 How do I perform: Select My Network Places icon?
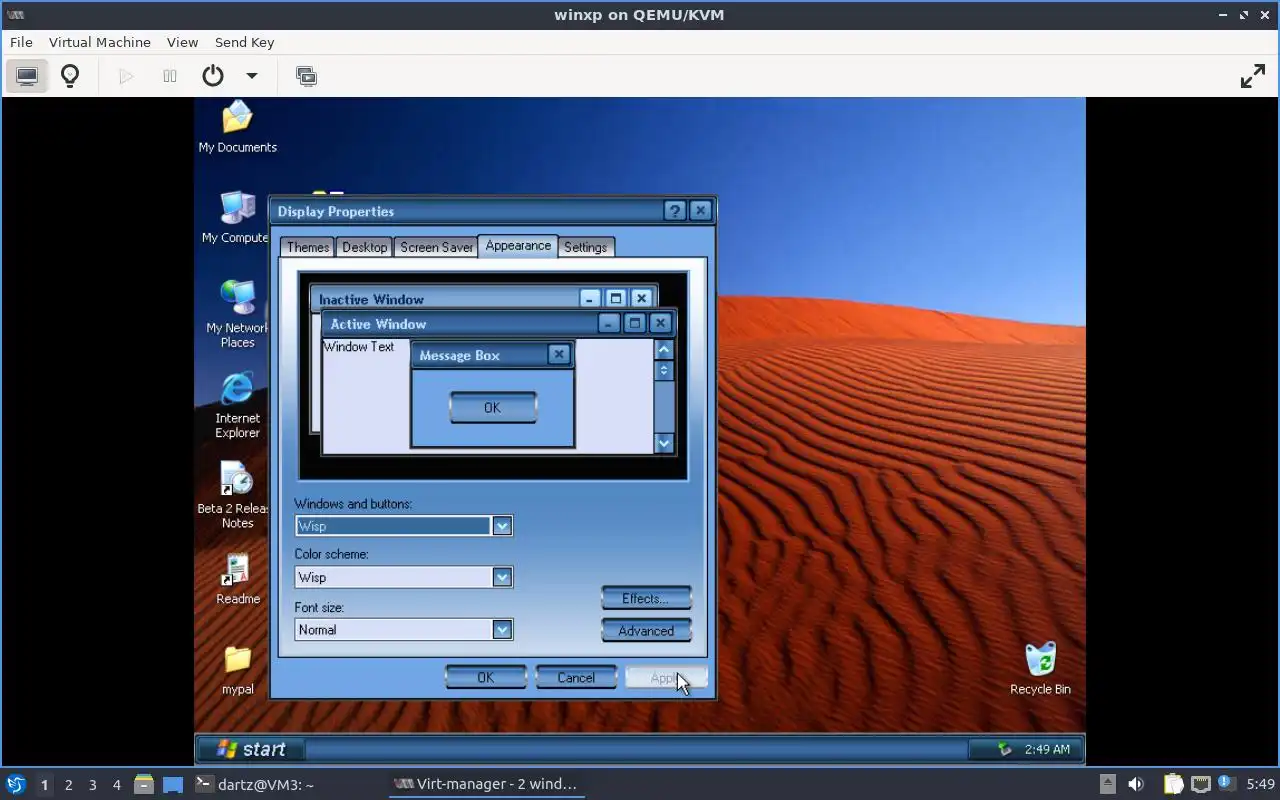pyautogui.click(x=237, y=313)
